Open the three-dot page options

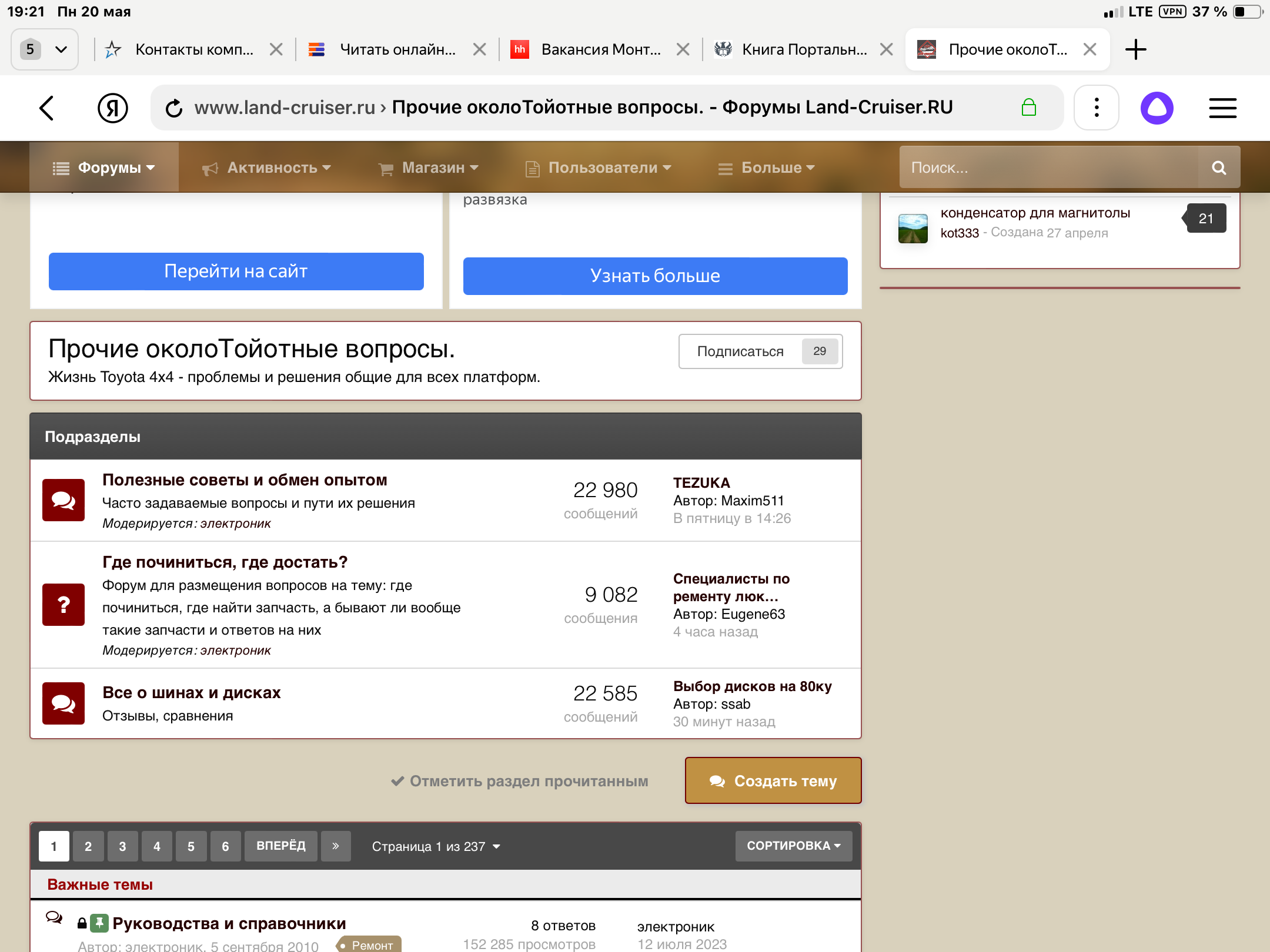1097,108
